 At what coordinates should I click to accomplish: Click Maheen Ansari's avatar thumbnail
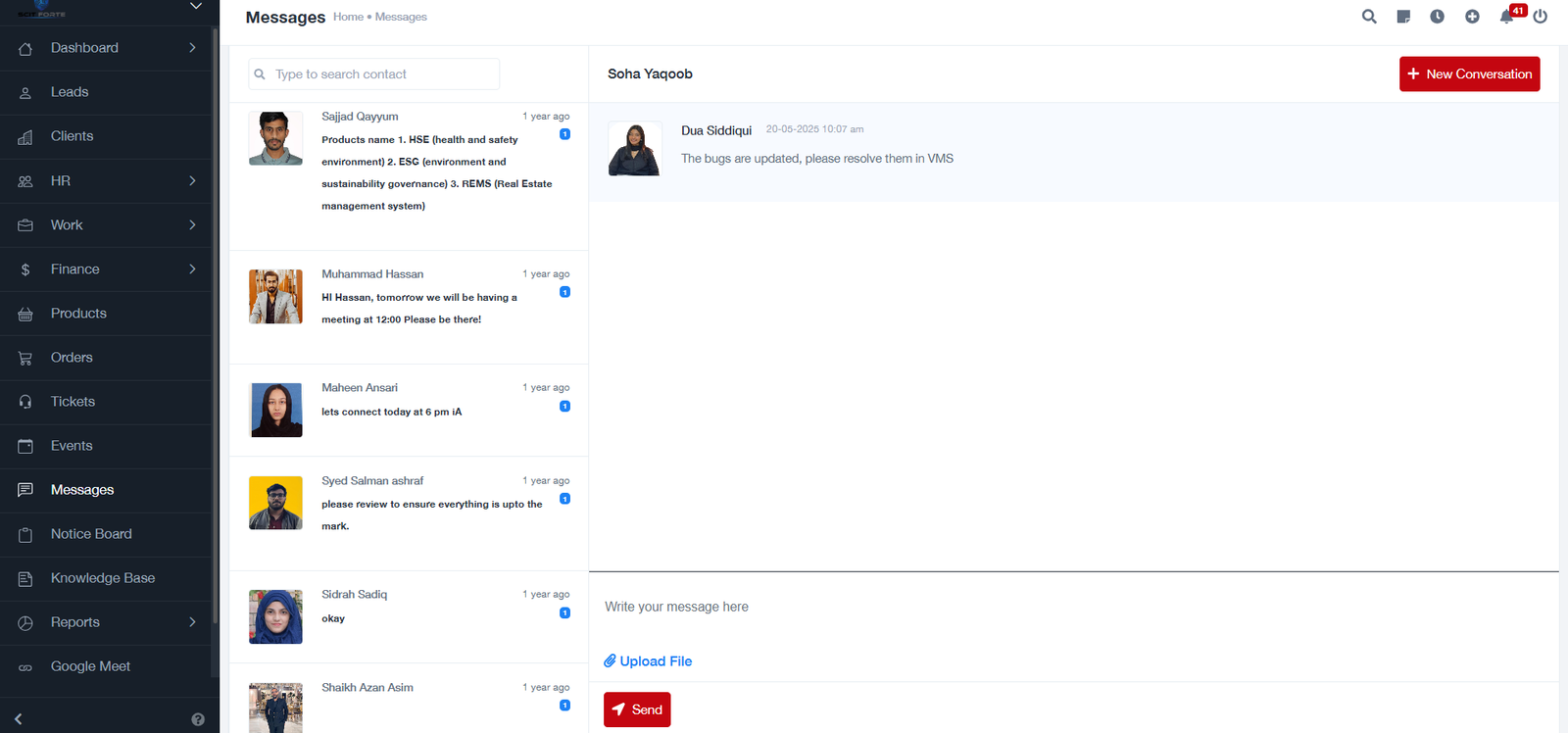point(275,410)
